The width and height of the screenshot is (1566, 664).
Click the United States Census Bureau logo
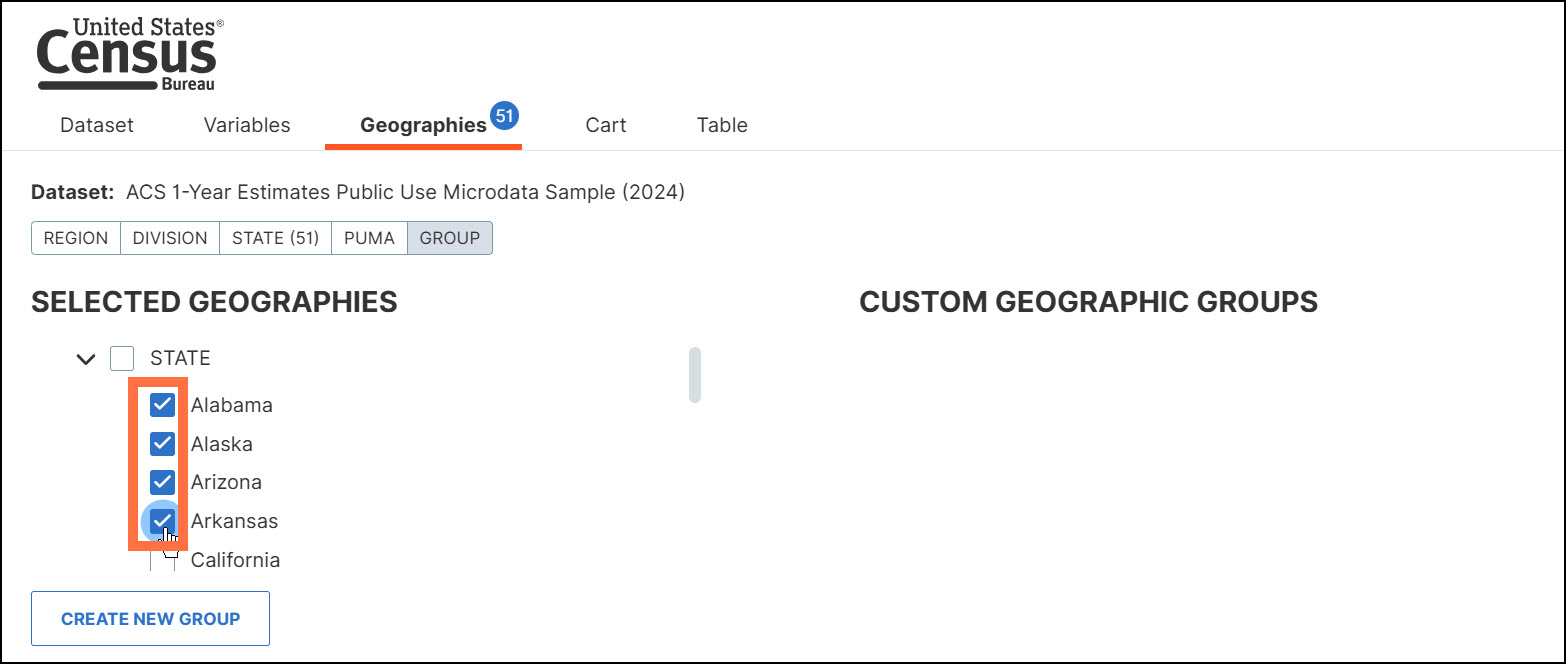(130, 55)
